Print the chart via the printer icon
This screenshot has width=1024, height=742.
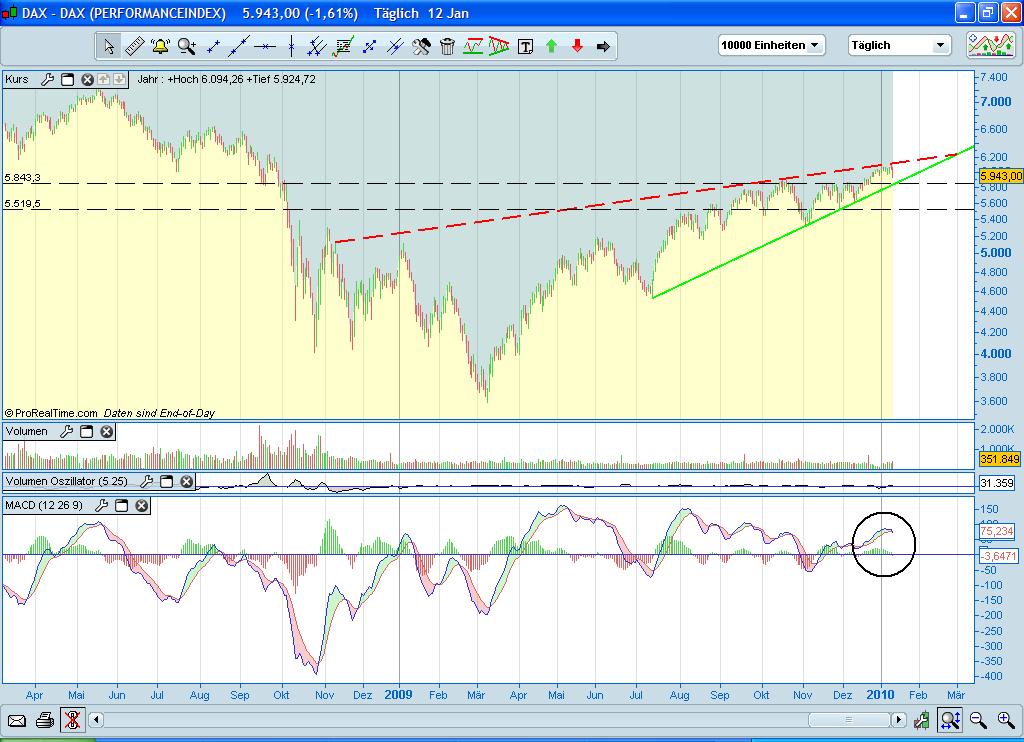pos(44,720)
